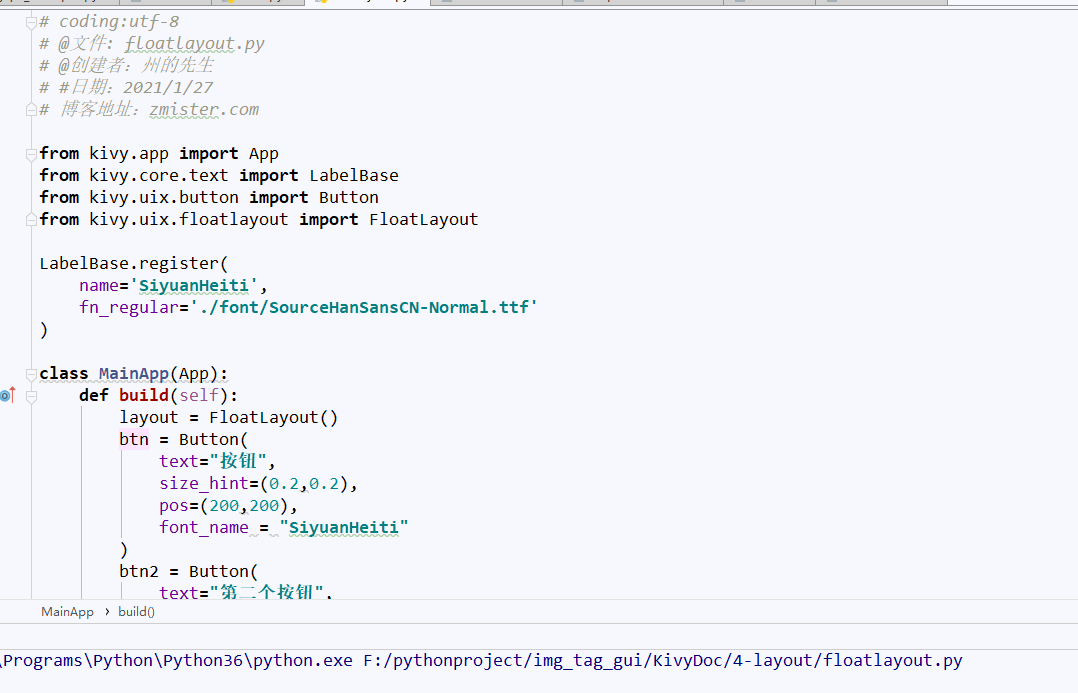
Task: Click the overrides-method gutter icon beside build
Action: click(x=8, y=395)
